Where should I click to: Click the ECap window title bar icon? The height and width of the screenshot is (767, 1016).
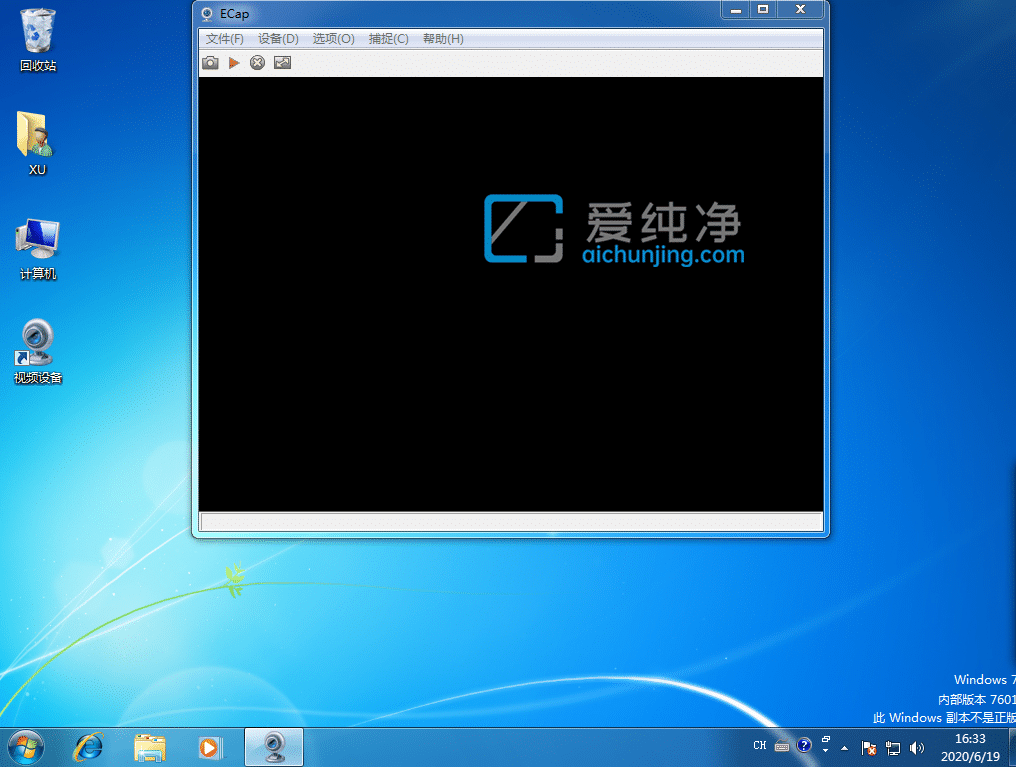[207, 14]
